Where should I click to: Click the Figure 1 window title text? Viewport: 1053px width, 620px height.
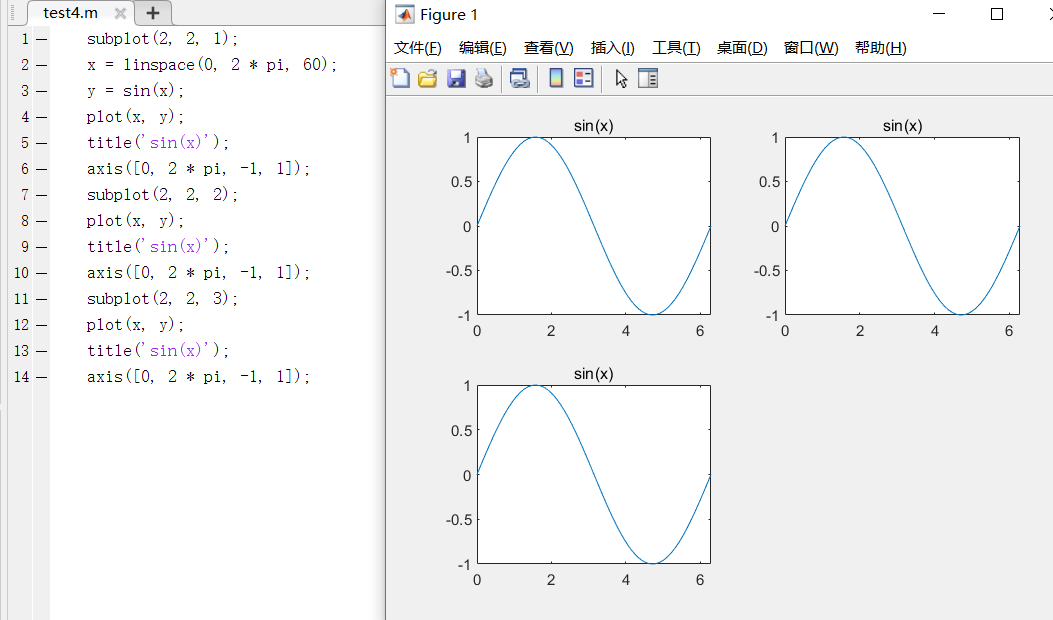click(449, 15)
